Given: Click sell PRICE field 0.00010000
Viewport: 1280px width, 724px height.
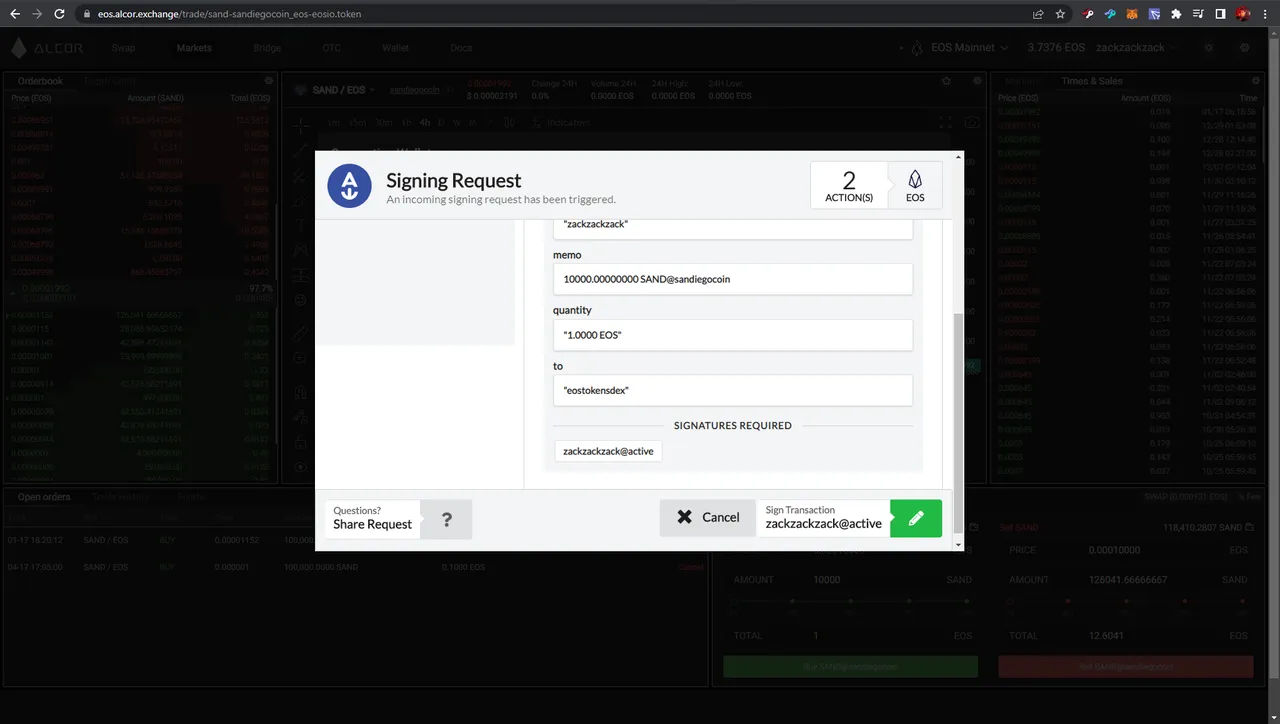Looking at the screenshot, I should pyautogui.click(x=1125, y=550).
